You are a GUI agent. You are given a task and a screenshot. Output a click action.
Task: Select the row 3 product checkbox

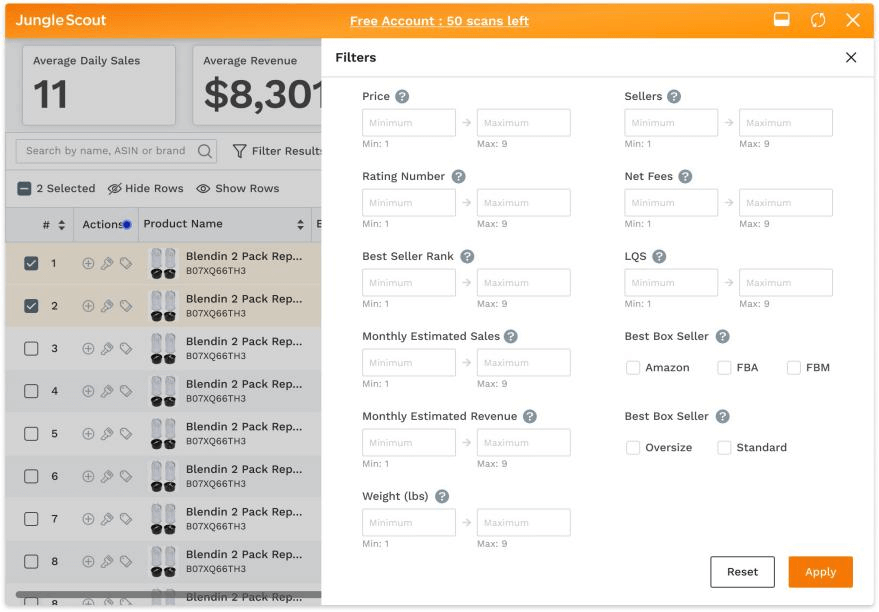31,349
